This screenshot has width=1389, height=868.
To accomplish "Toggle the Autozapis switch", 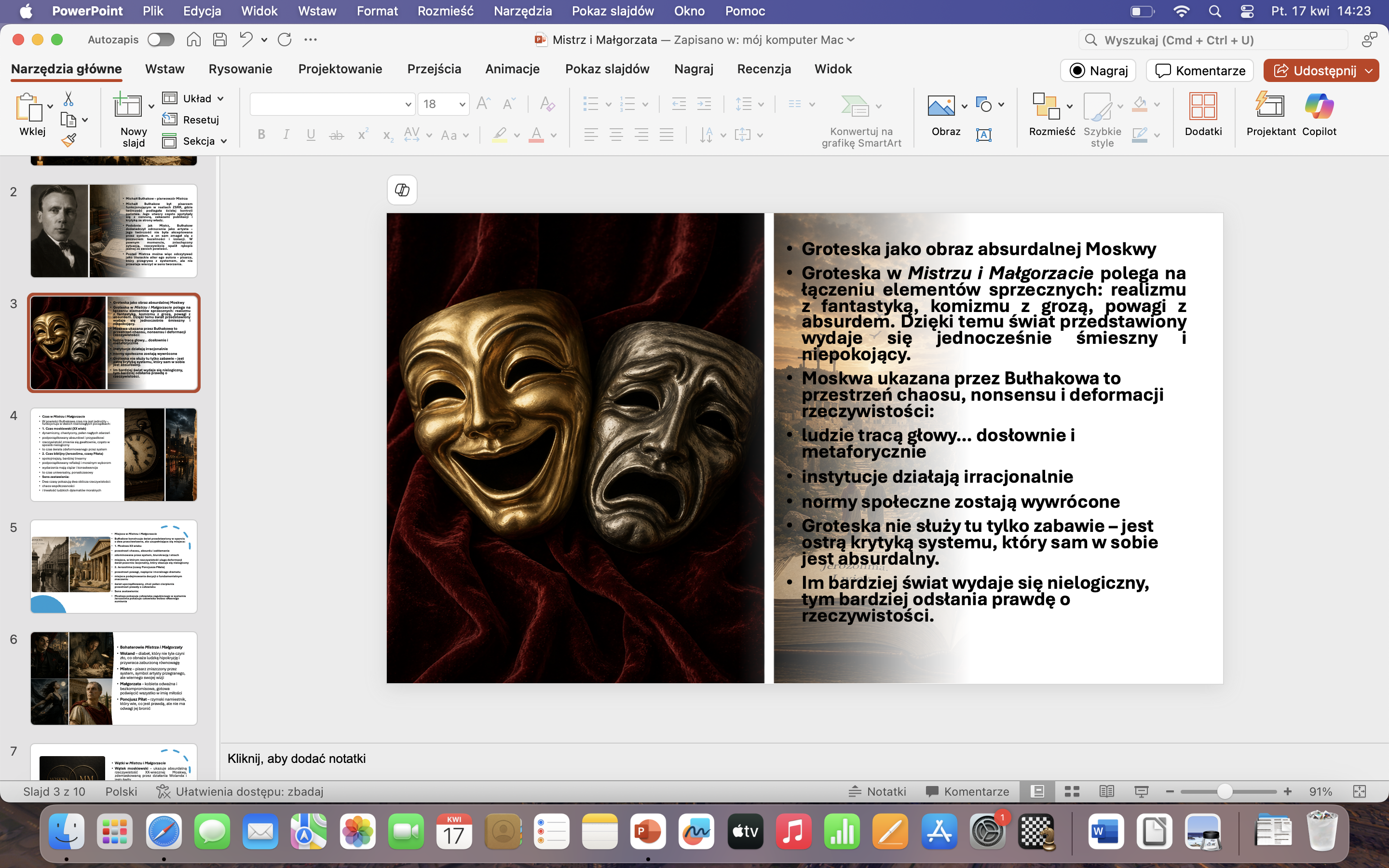I will [161, 40].
